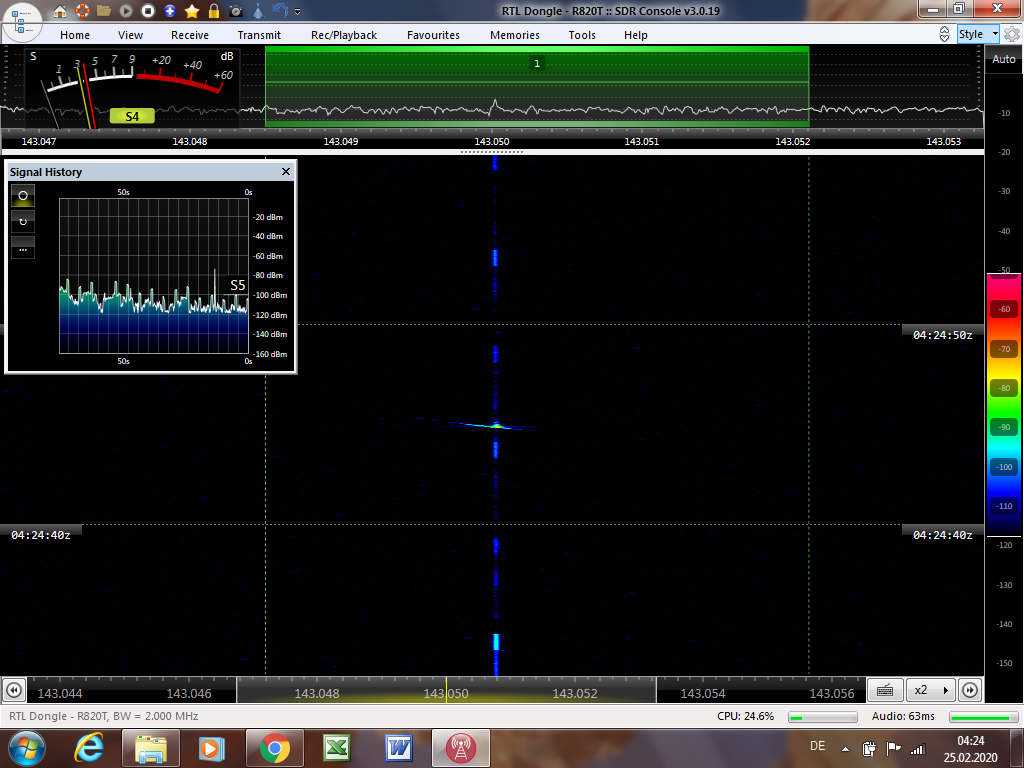1024x768 pixels.
Task: Toggle ribbon minimize up-down arrows
Action: pos(944,34)
